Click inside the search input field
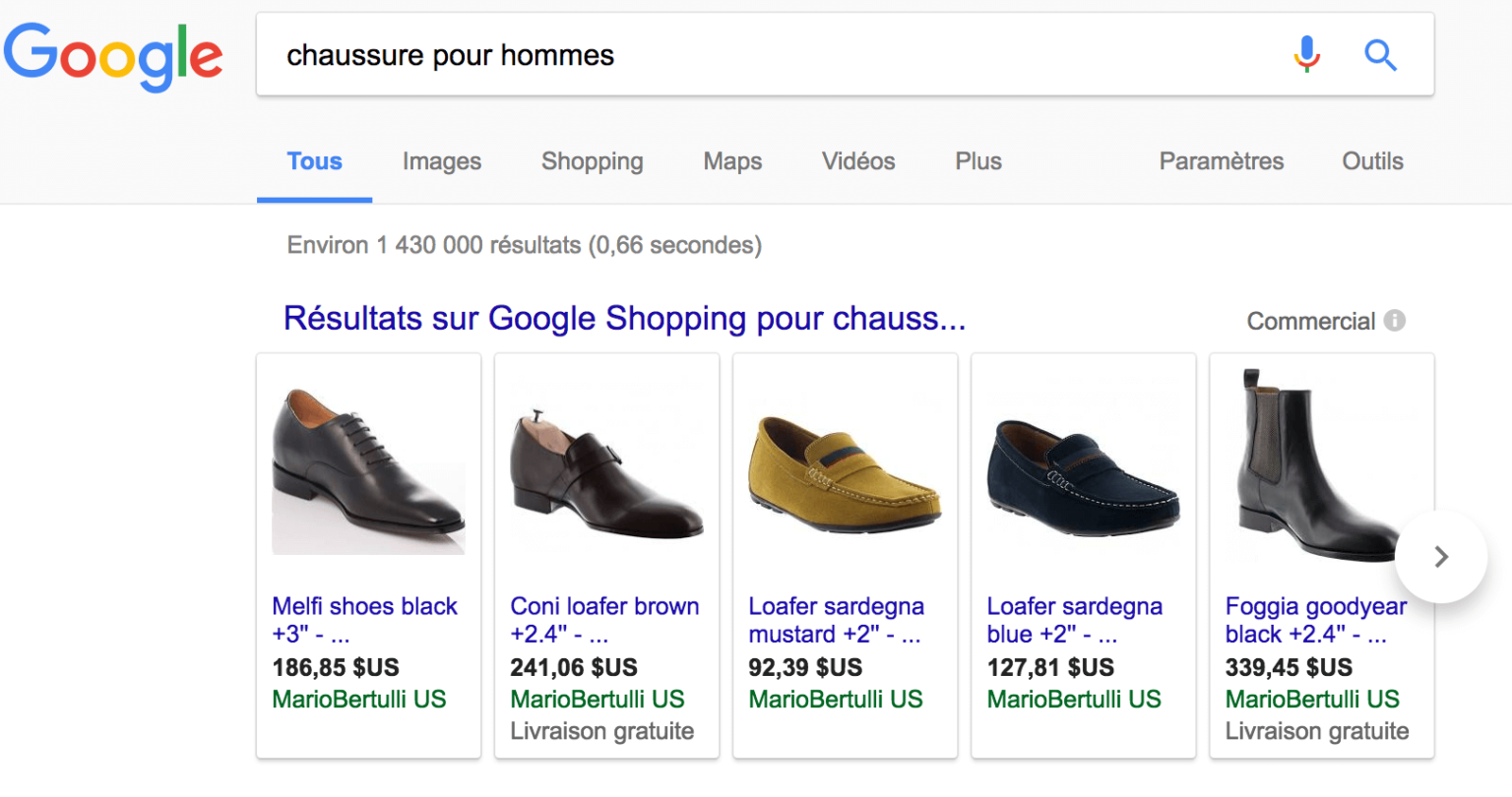 click(x=689, y=55)
